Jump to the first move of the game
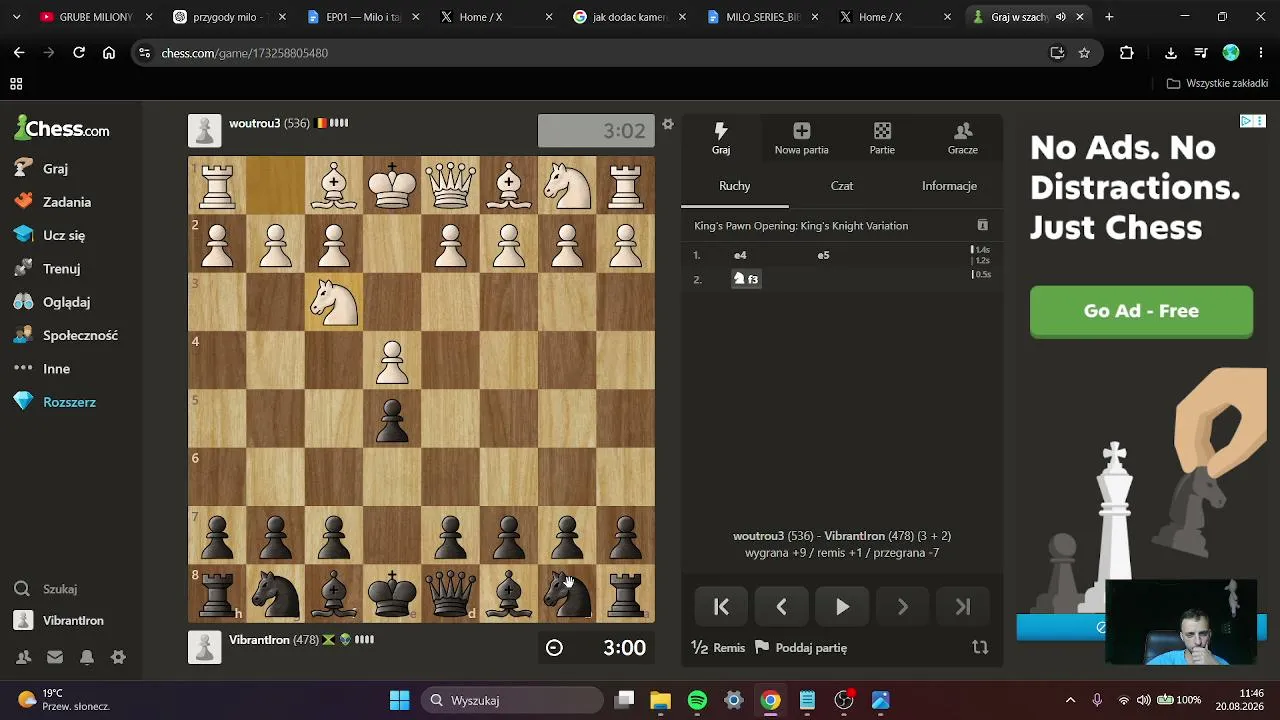 coord(721,607)
